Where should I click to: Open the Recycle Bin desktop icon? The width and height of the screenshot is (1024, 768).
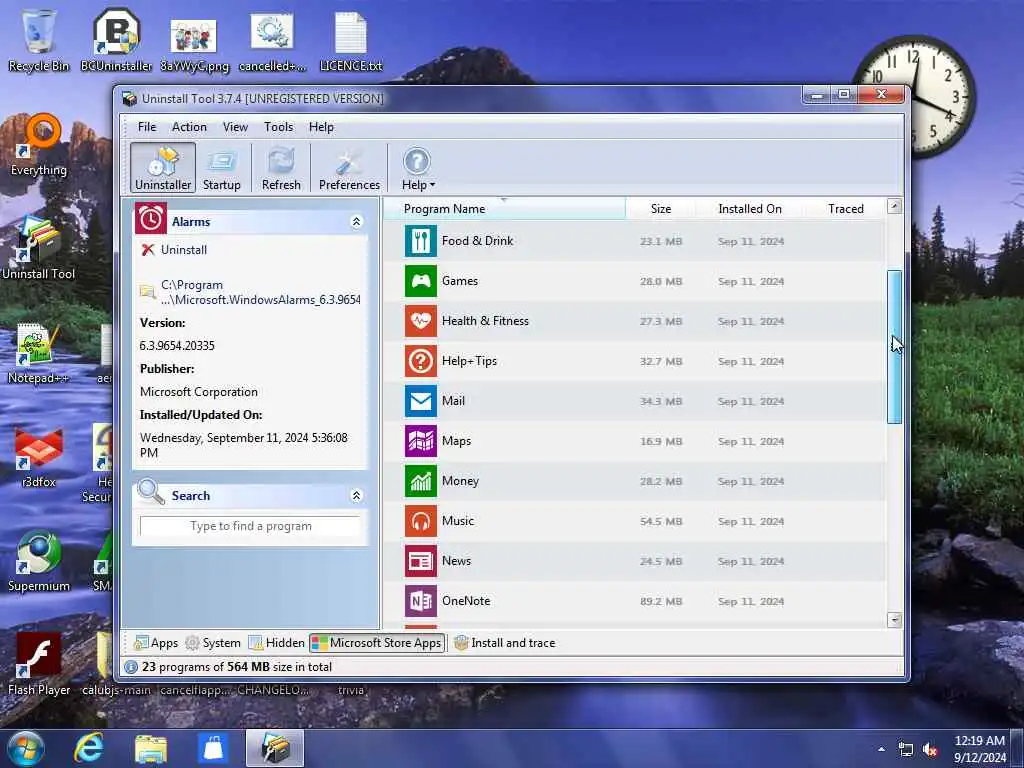[39, 41]
